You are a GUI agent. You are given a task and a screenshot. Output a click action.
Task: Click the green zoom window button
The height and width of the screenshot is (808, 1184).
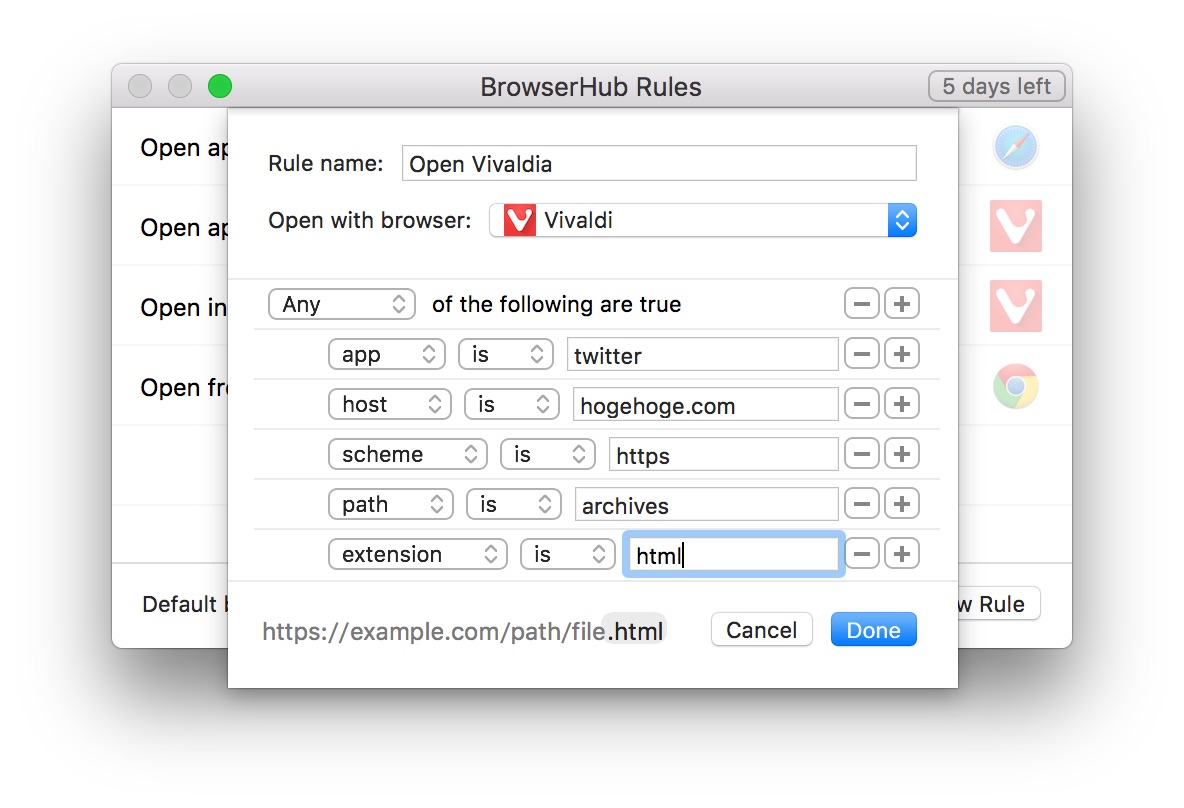tap(220, 86)
